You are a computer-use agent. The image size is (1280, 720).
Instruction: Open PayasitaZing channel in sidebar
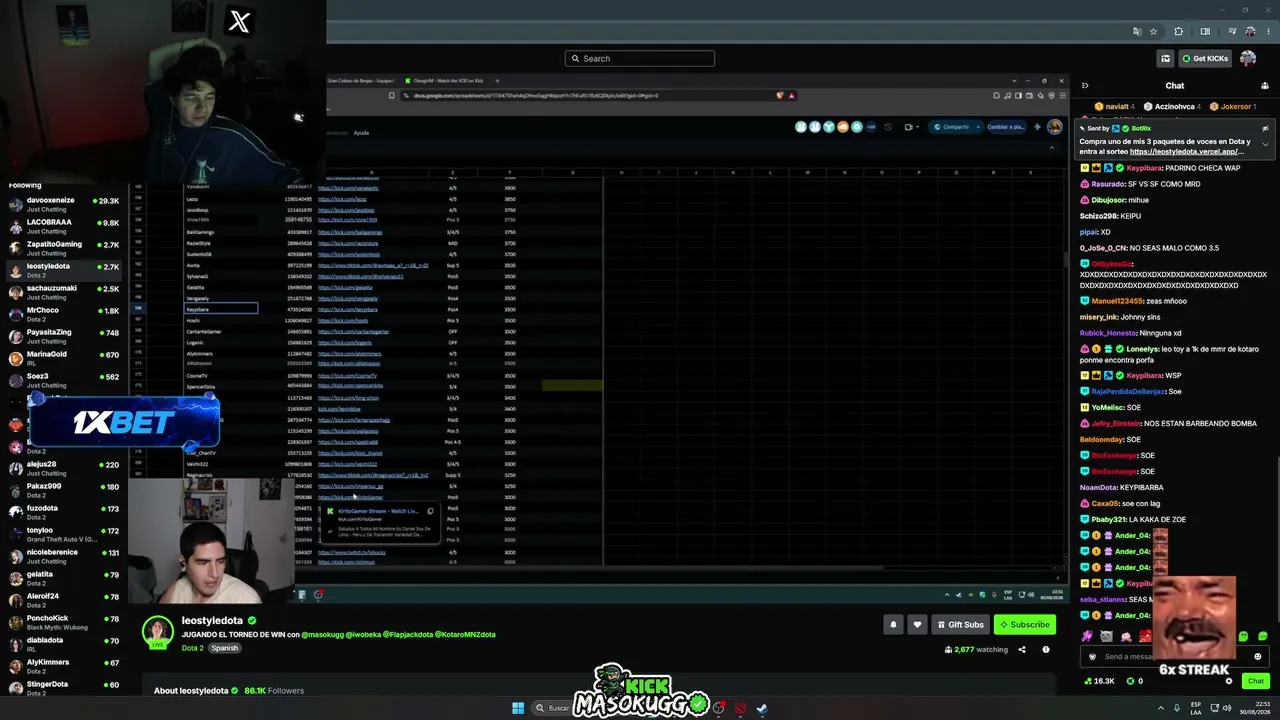(x=64, y=336)
